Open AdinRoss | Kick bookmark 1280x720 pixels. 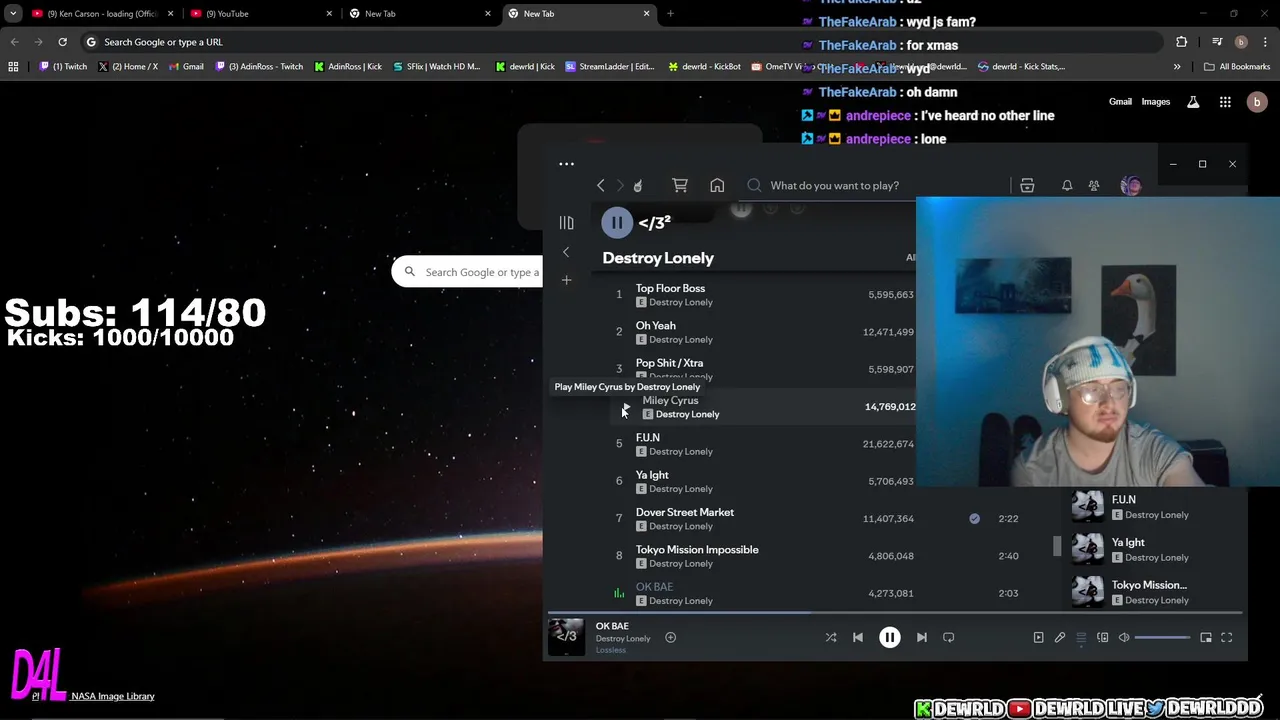[348, 66]
